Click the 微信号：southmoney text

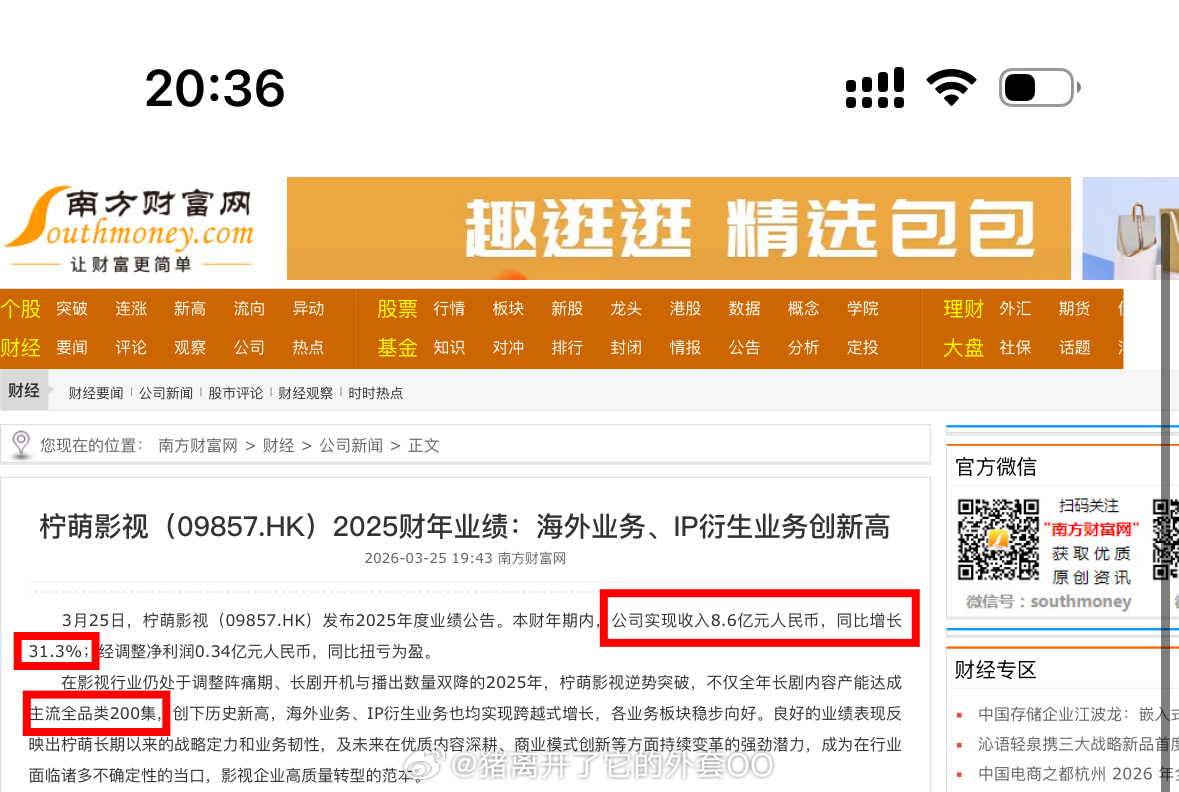pyautogui.click(x=1049, y=602)
